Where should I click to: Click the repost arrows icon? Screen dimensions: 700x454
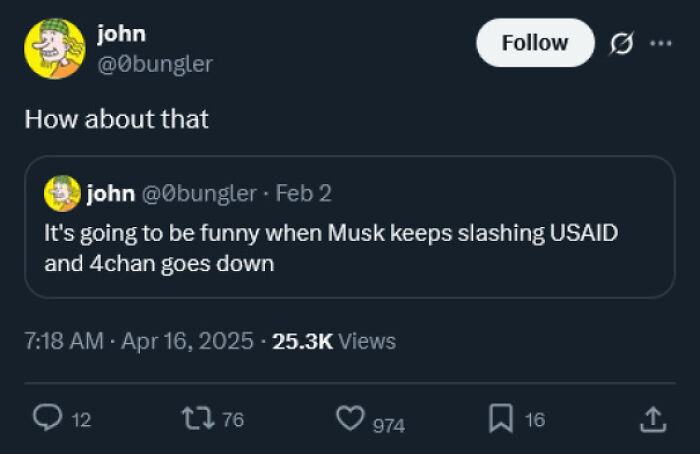(x=197, y=420)
